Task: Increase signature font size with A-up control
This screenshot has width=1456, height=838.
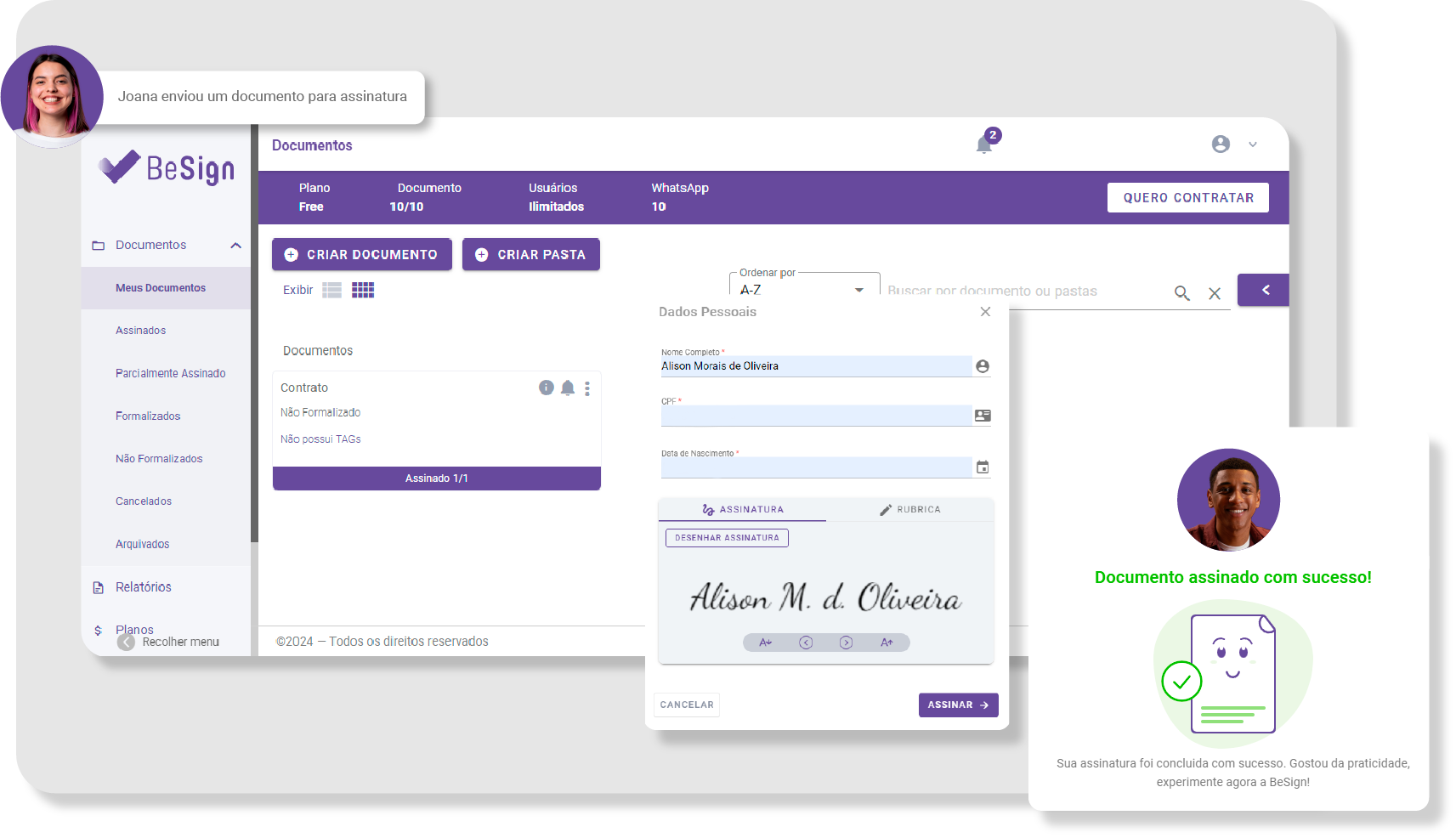Action: (x=888, y=643)
